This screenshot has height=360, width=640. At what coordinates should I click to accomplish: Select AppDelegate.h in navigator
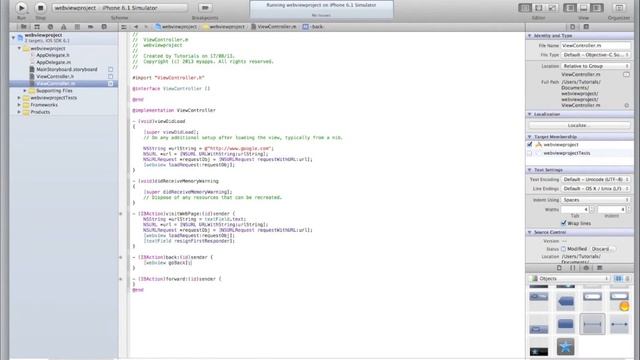pos(53,55)
